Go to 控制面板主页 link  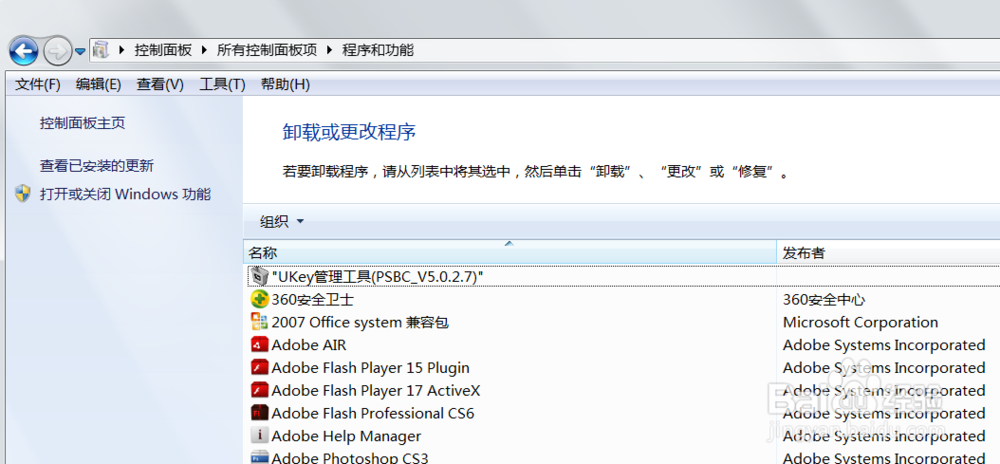pos(82,123)
